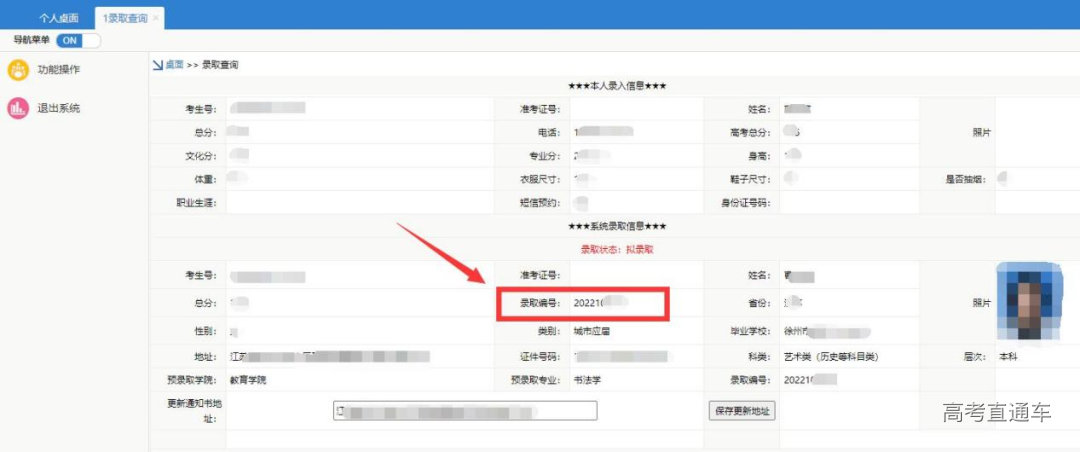Click the breadcrumb arrow icon before 桌面

coord(157,64)
